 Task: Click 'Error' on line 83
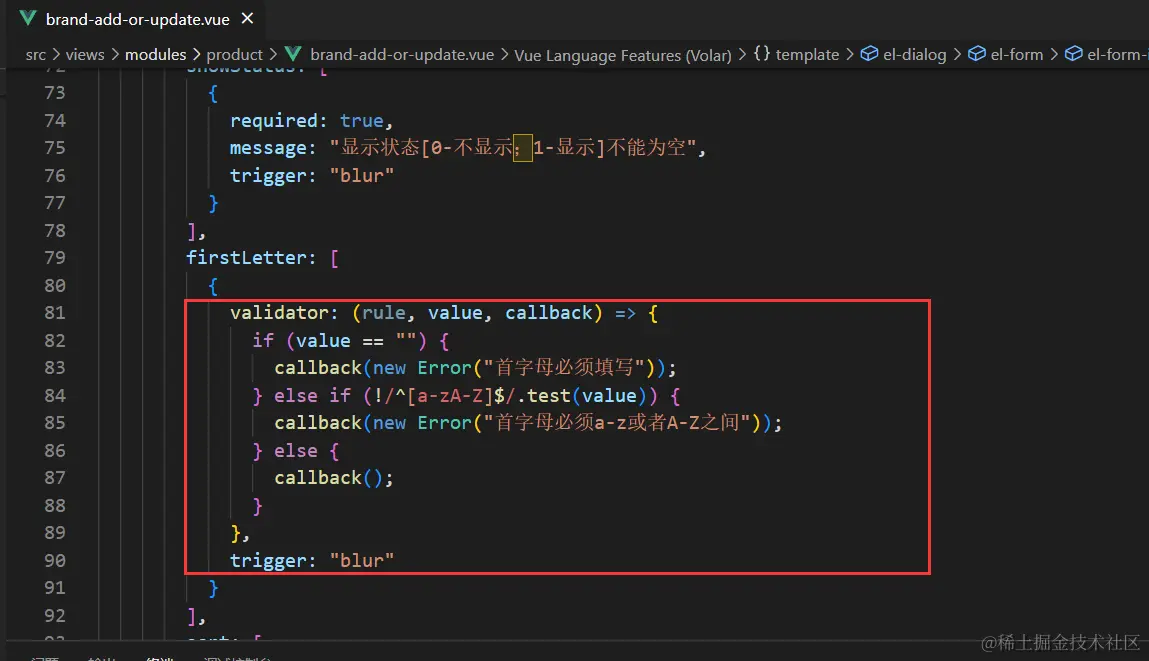pos(444,368)
